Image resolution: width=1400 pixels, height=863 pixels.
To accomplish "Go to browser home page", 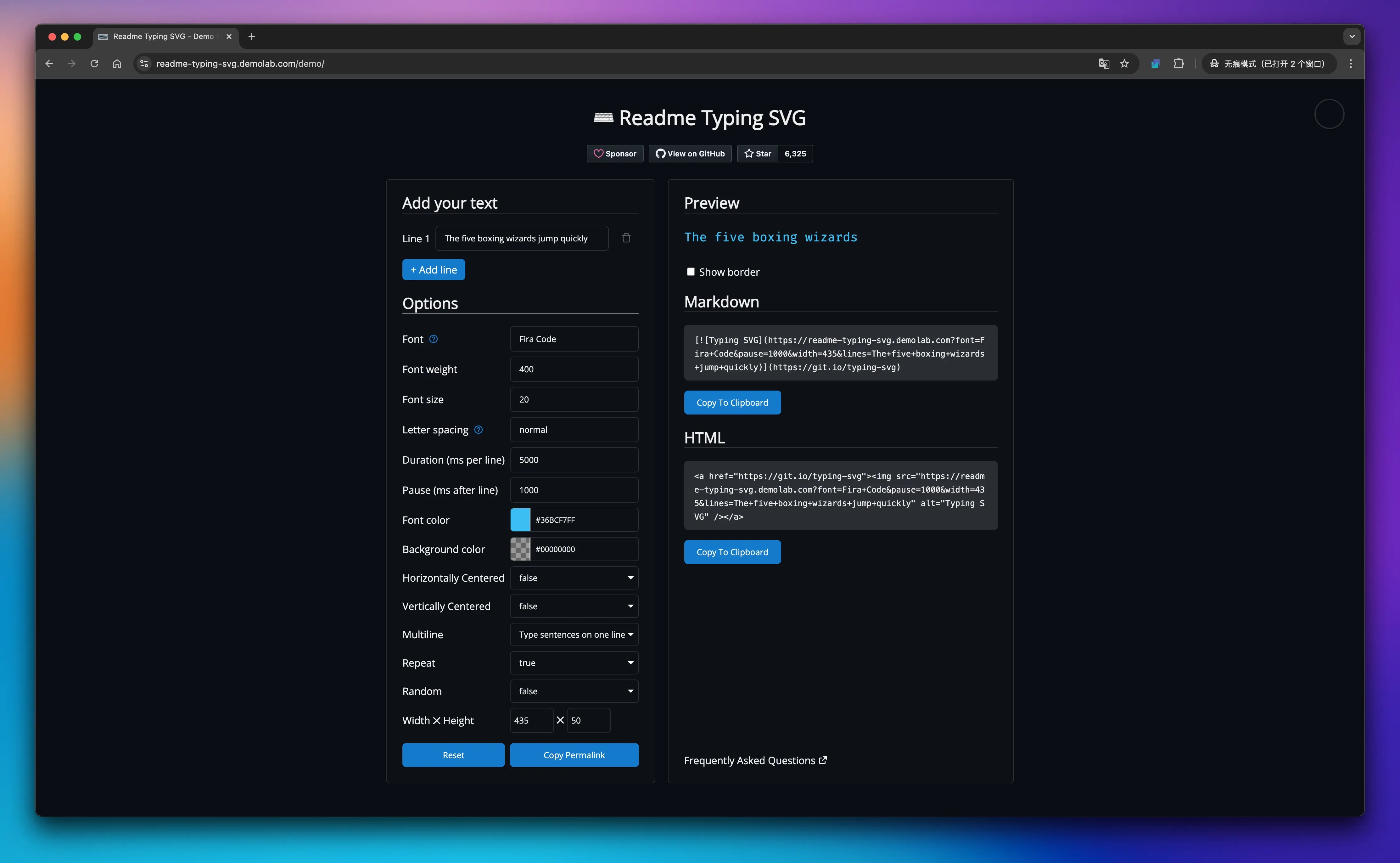I will (117, 63).
